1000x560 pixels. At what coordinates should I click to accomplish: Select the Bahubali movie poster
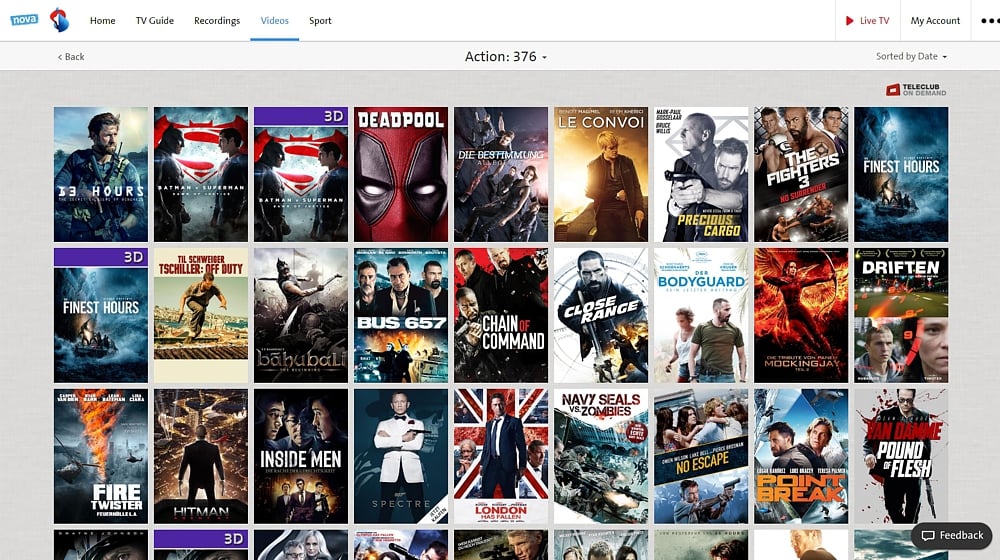[x=301, y=315]
